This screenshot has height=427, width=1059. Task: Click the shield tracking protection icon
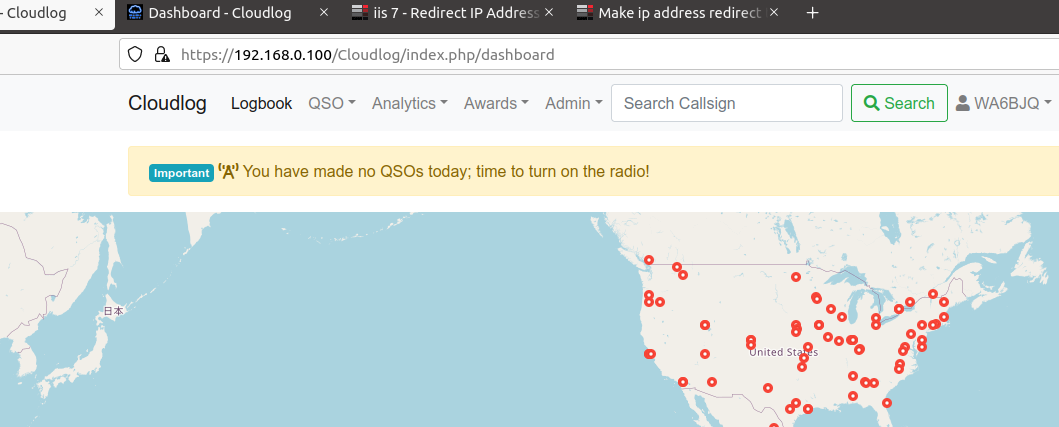(x=135, y=54)
